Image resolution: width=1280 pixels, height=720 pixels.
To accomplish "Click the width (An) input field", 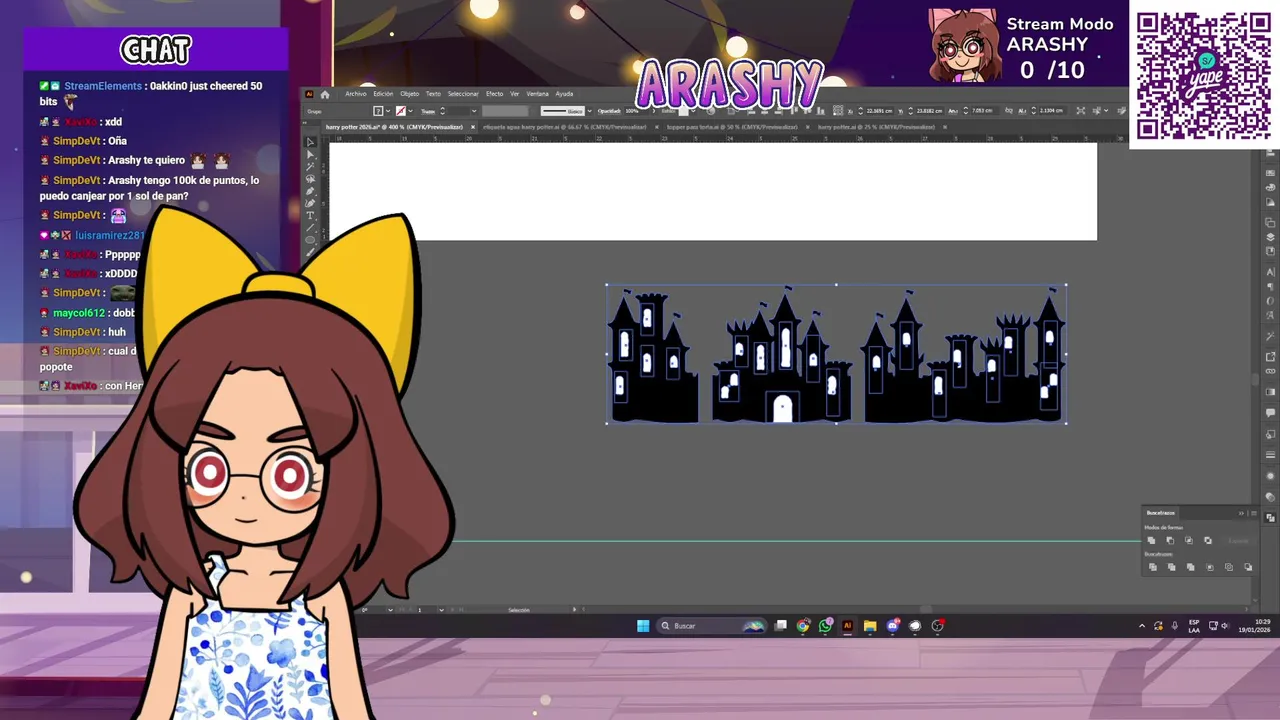I will click(x=984, y=110).
